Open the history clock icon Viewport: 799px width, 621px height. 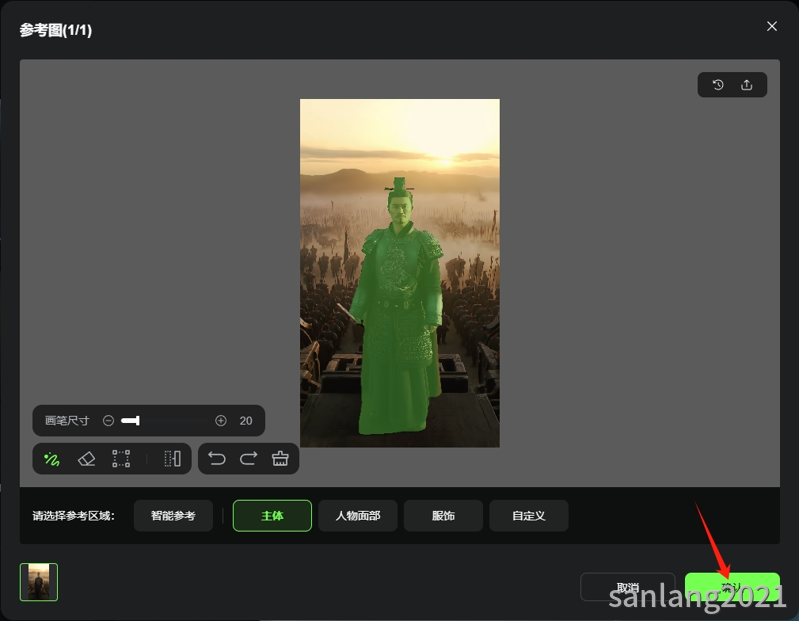(718, 85)
